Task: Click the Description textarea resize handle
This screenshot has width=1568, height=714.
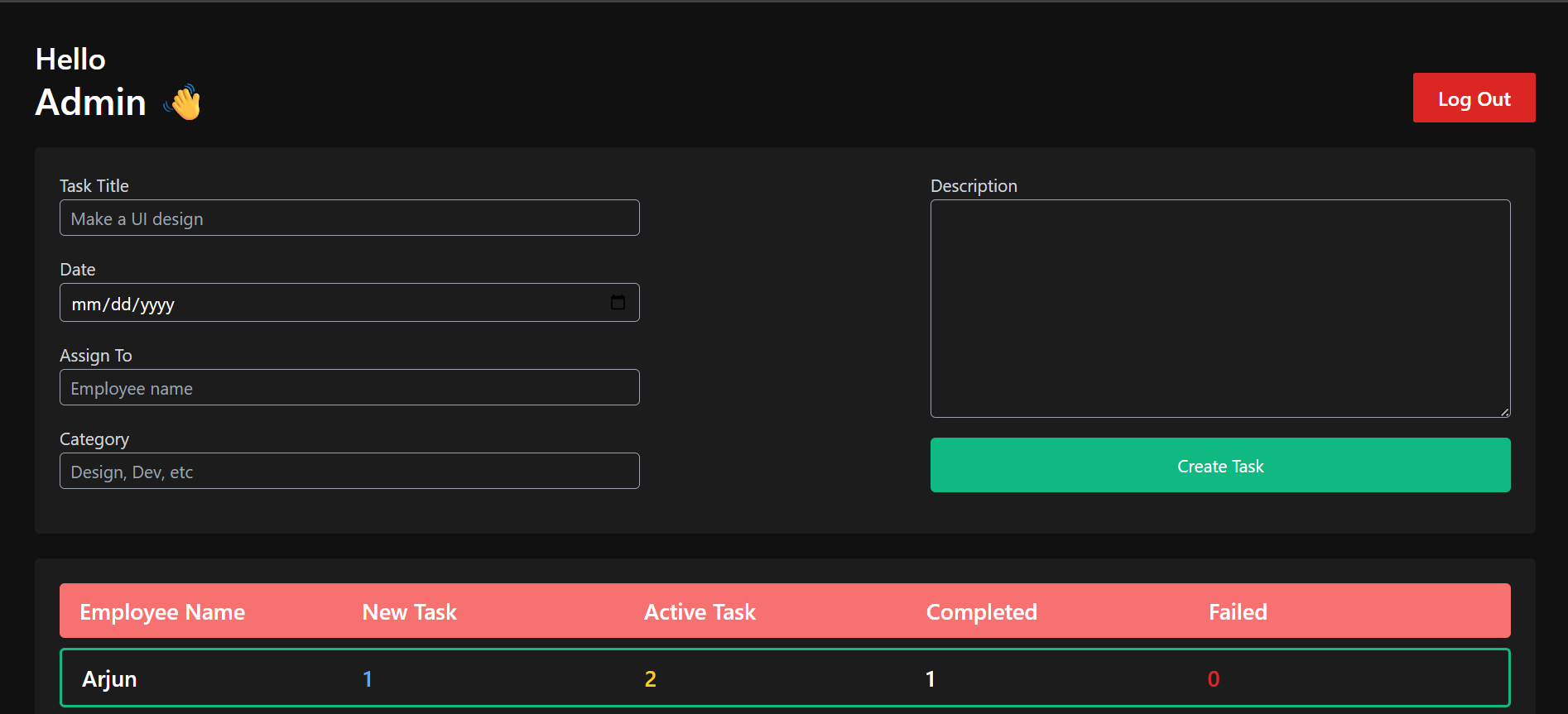Action: pos(1504,411)
